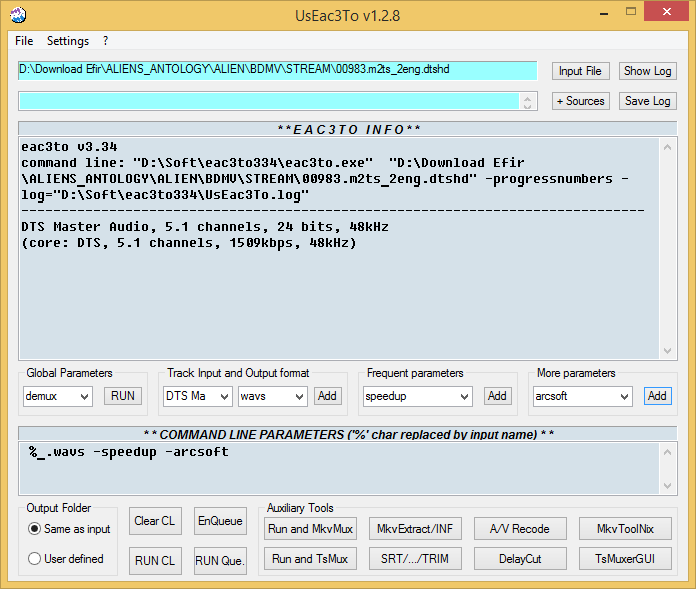
Task: Click the sources field up spinner arrow
Action: [527, 98]
